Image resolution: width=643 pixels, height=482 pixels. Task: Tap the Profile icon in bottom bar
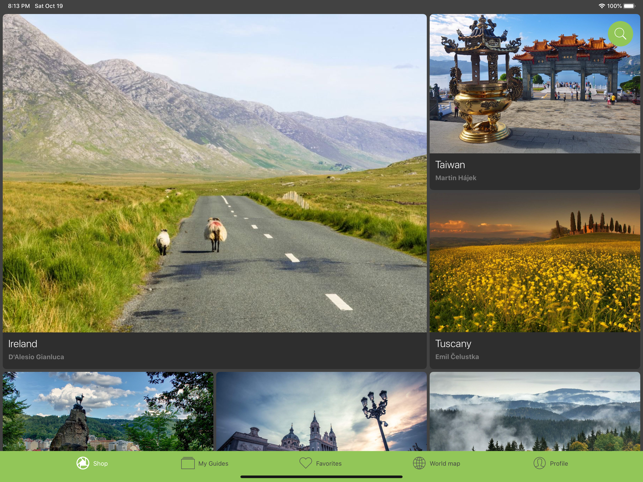539,463
